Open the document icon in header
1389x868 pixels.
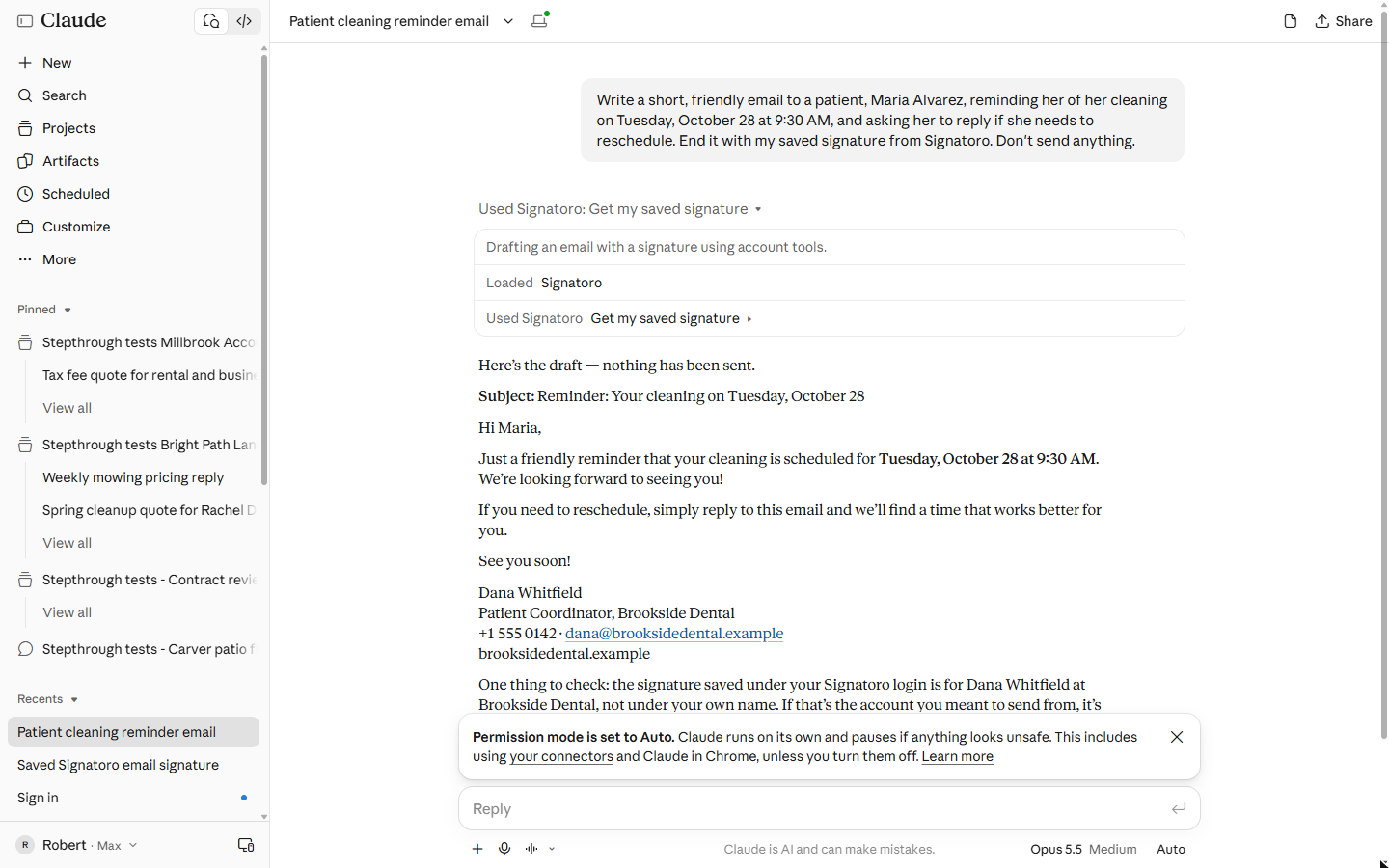(x=1290, y=21)
